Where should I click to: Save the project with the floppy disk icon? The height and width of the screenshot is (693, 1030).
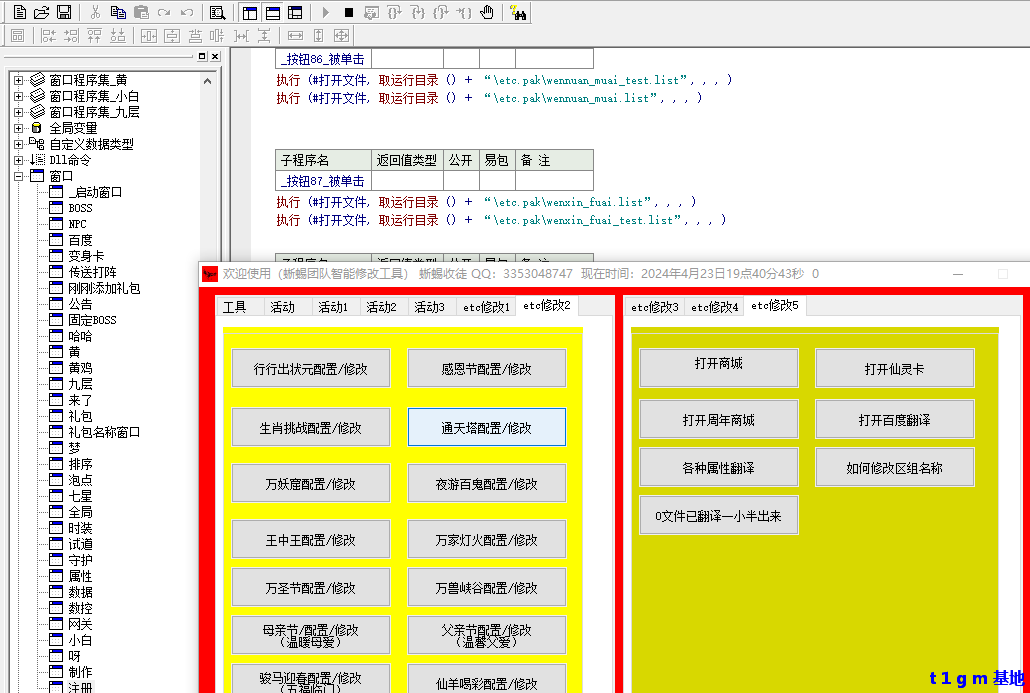[x=63, y=13]
